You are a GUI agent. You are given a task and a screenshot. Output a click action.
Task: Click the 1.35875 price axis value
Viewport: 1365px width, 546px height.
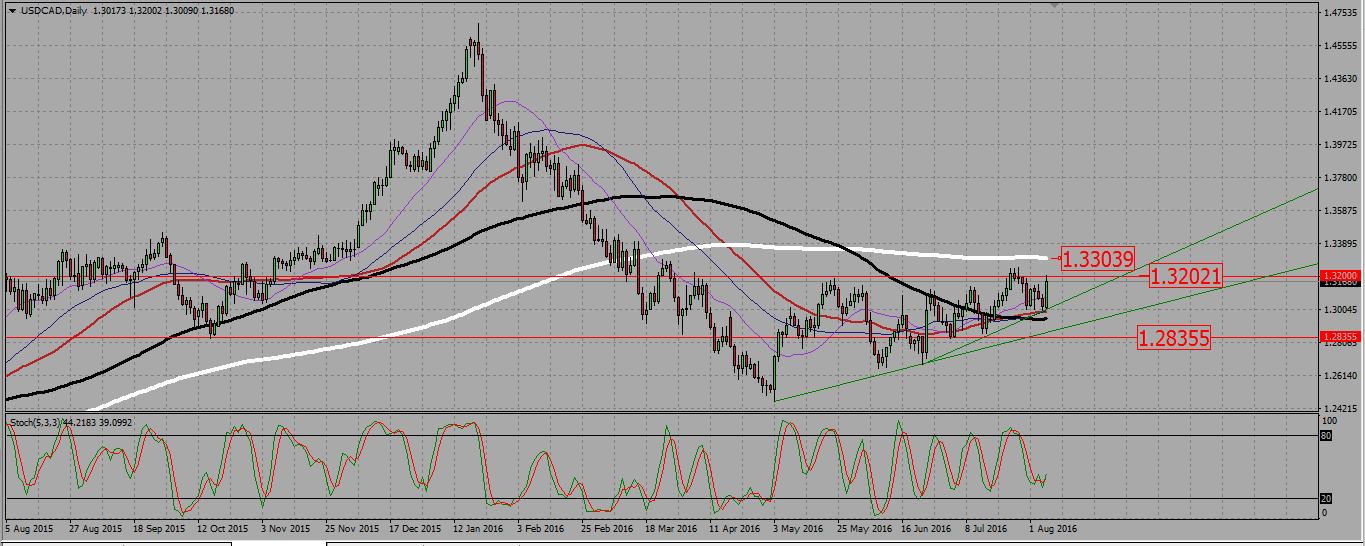(x=1339, y=211)
